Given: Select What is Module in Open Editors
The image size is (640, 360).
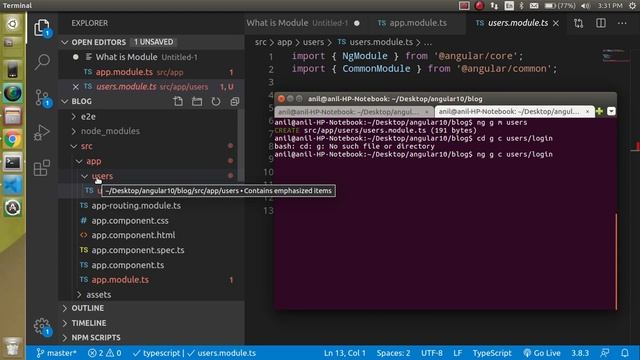Looking at the screenshot, I should (126, 57).
